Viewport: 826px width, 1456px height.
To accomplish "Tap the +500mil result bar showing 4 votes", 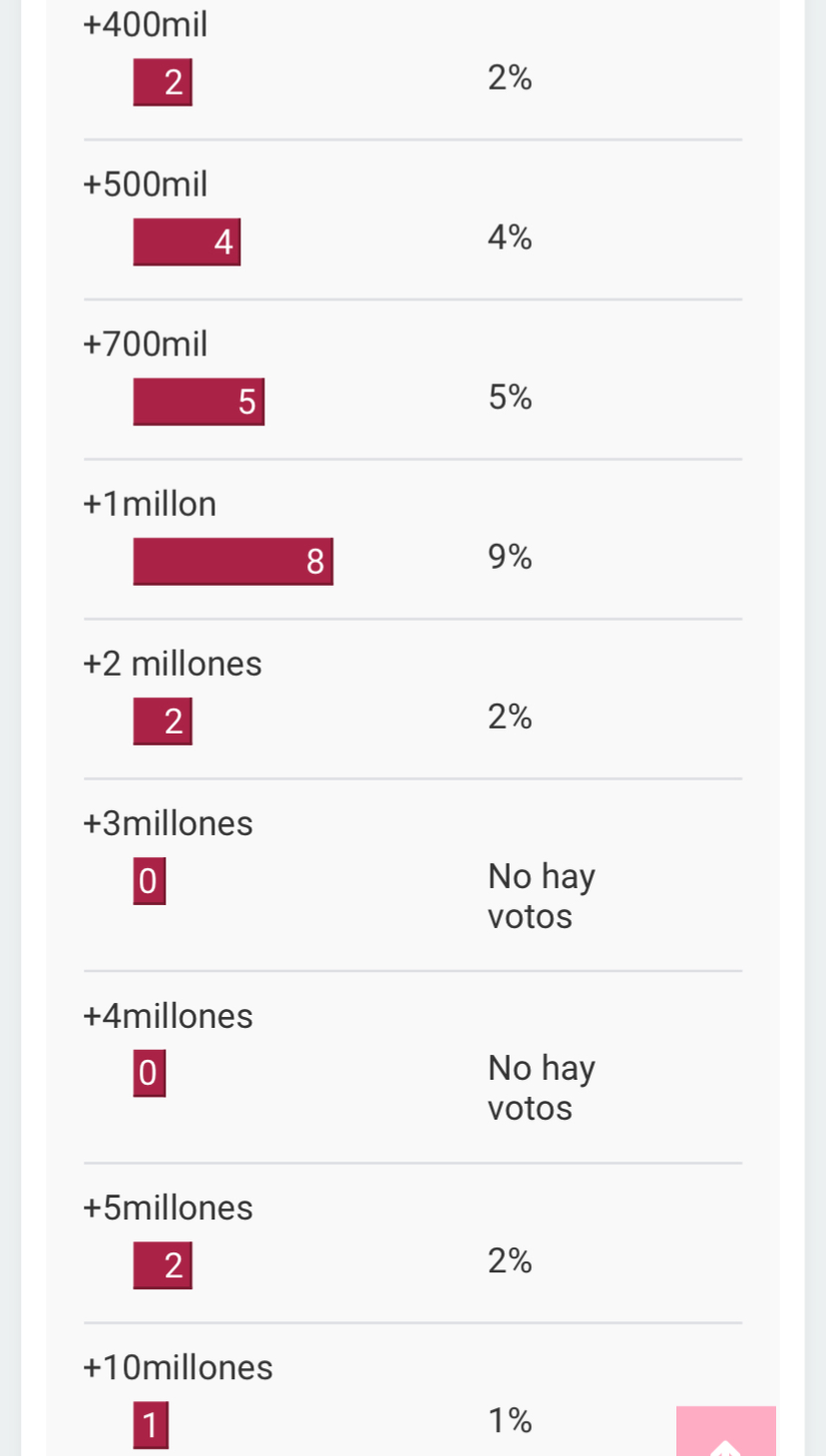I will pos(187,242).
